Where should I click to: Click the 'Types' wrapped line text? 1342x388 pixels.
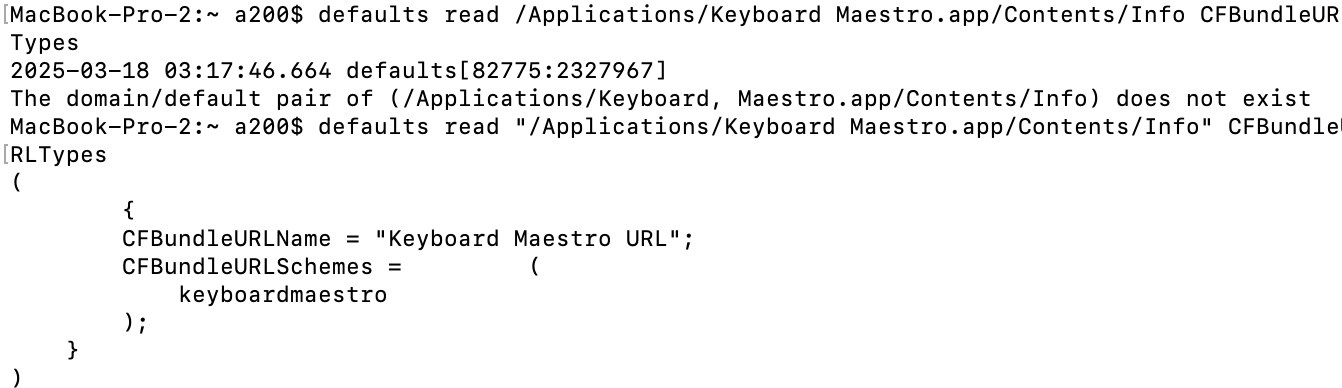click(45, 43)
